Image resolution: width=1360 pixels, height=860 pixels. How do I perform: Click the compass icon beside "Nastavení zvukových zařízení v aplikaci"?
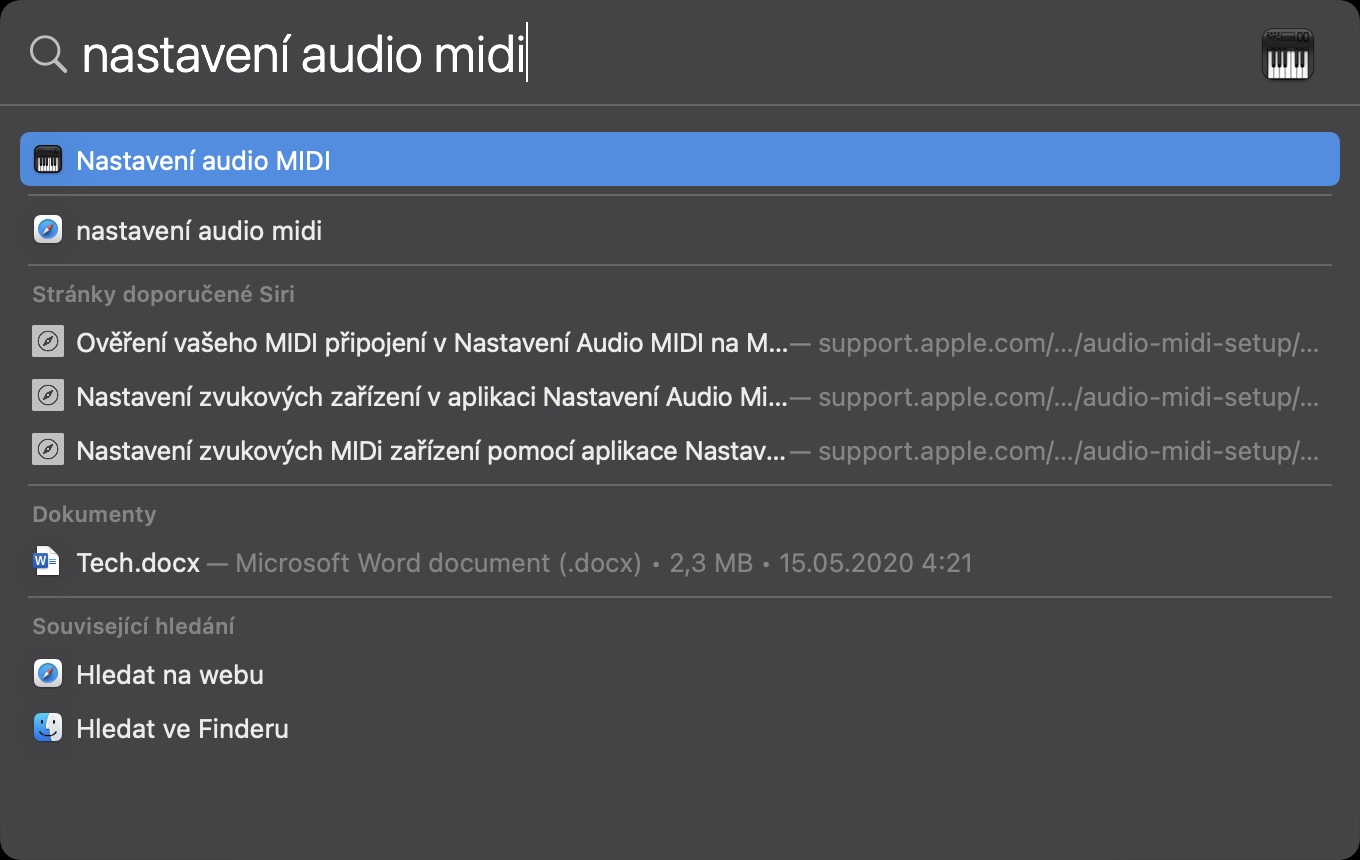coord(48,397)
